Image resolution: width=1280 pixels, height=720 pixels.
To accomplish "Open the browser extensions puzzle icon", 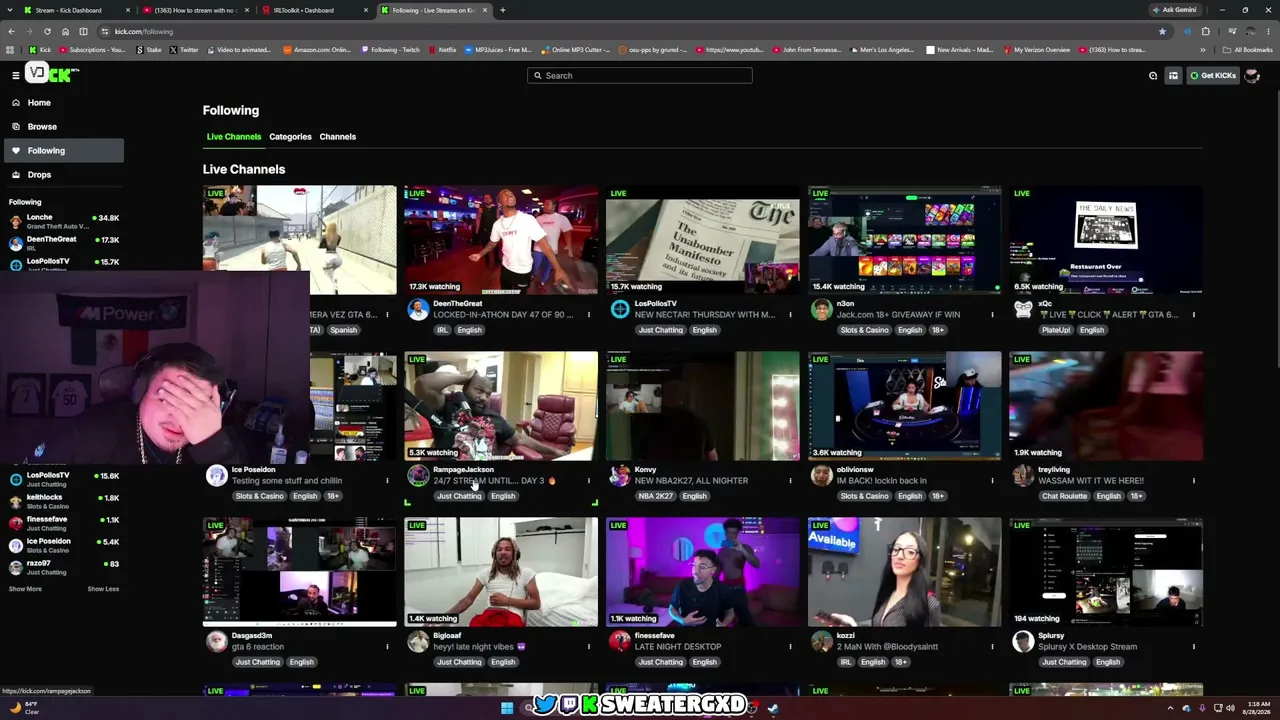I will (x=1206, y=31).
